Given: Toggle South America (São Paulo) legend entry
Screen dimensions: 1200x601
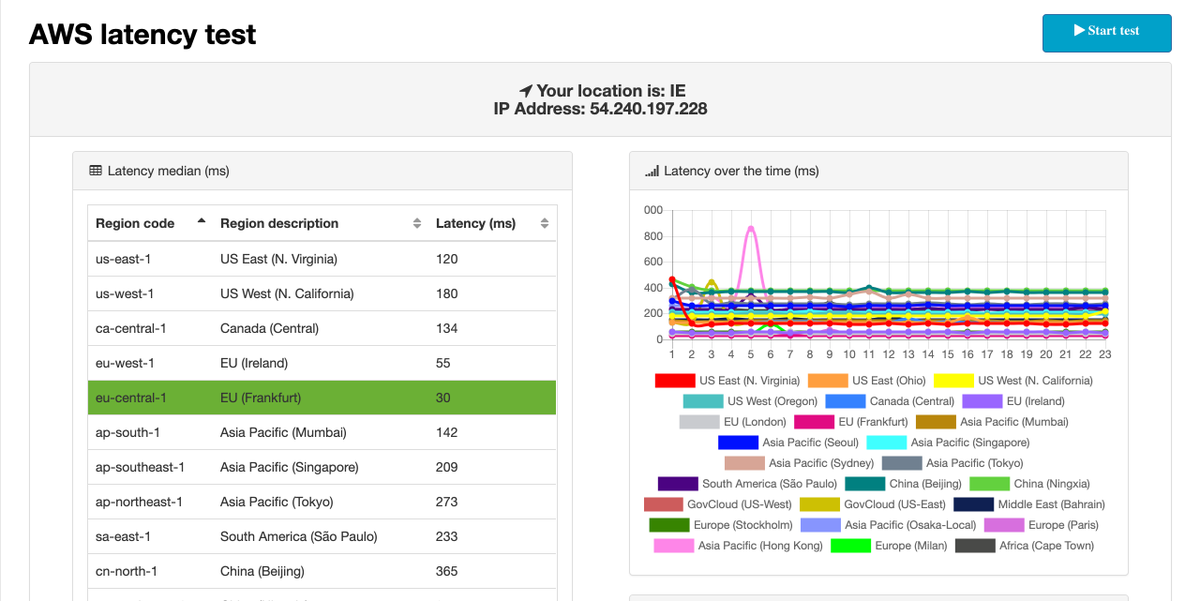Looking at the screenshot, I should pos(748,483).
